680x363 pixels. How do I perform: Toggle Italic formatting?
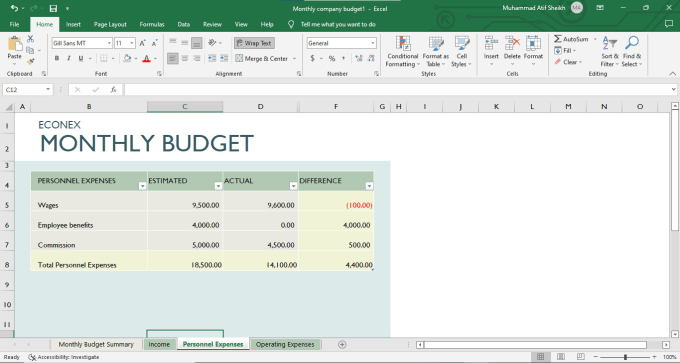[69, 58]
